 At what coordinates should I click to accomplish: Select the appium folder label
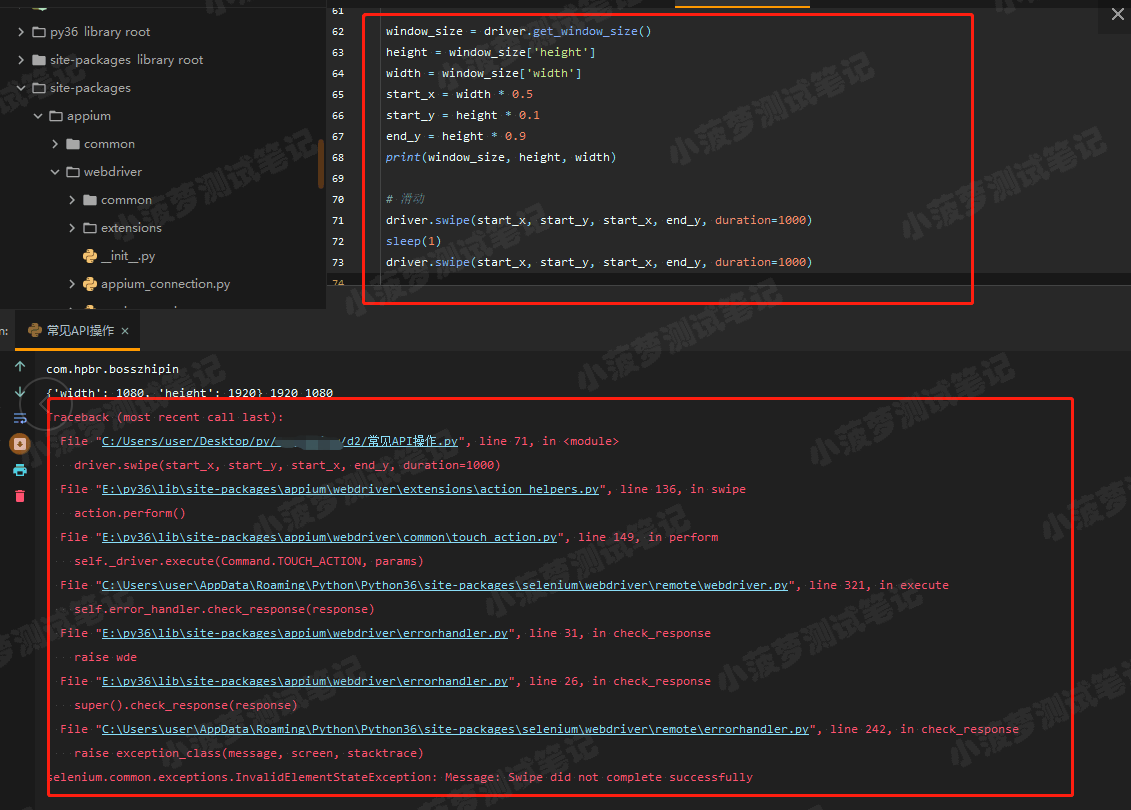pyautogui.click(x=89, y=116)
